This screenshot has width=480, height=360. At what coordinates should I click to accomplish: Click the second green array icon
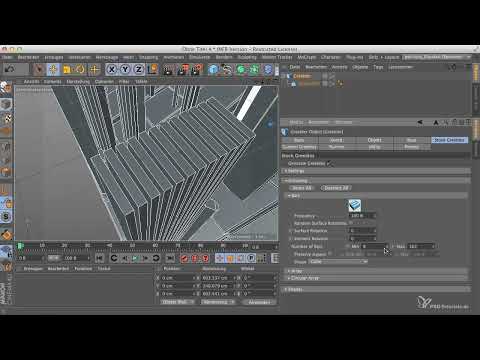coord(254,70)
